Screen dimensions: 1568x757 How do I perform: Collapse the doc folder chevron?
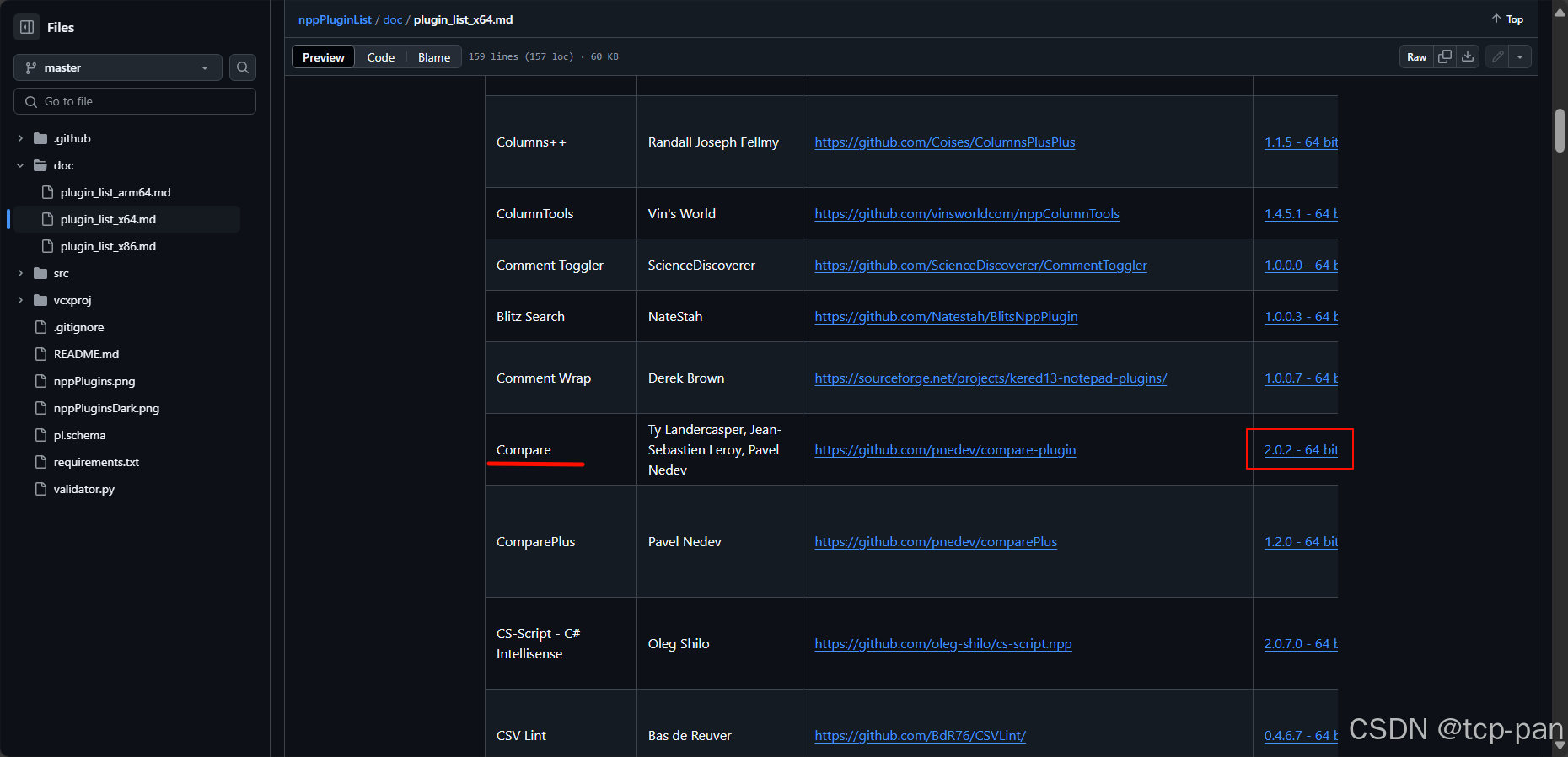click(20, 165)
